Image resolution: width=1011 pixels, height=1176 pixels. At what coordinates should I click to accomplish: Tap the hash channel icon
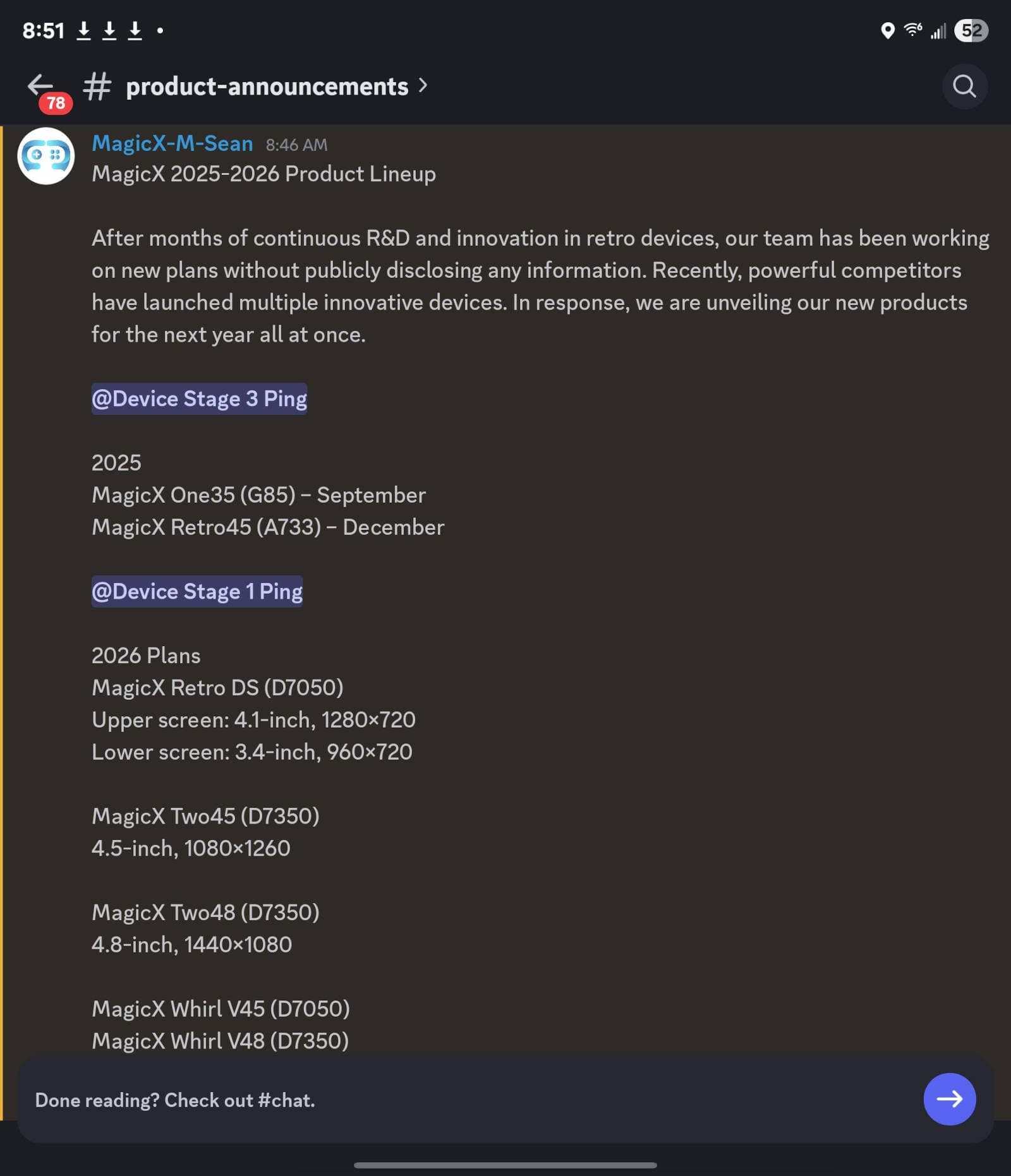[x=97, y=87]
